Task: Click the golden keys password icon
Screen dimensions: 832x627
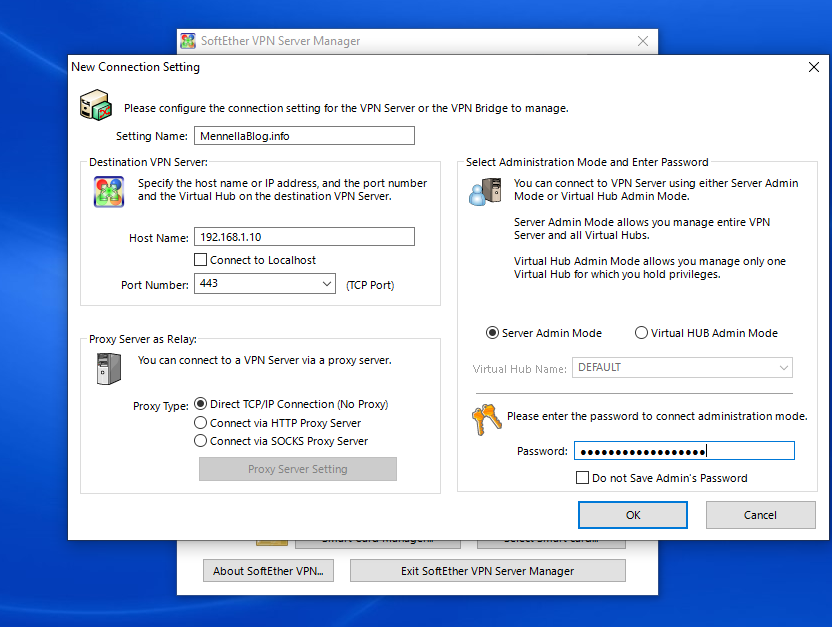Action: (487, 420)
